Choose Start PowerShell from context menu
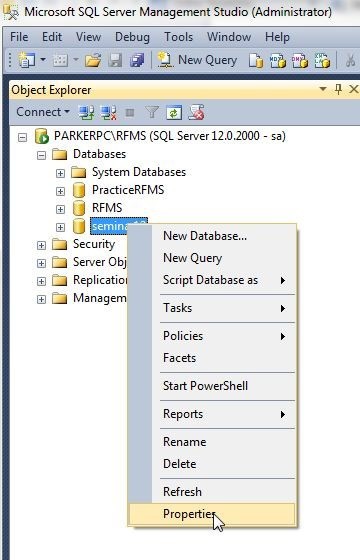The height and width of the screenshot is (560, 360). pyautogui.click(x=212, y=386)
